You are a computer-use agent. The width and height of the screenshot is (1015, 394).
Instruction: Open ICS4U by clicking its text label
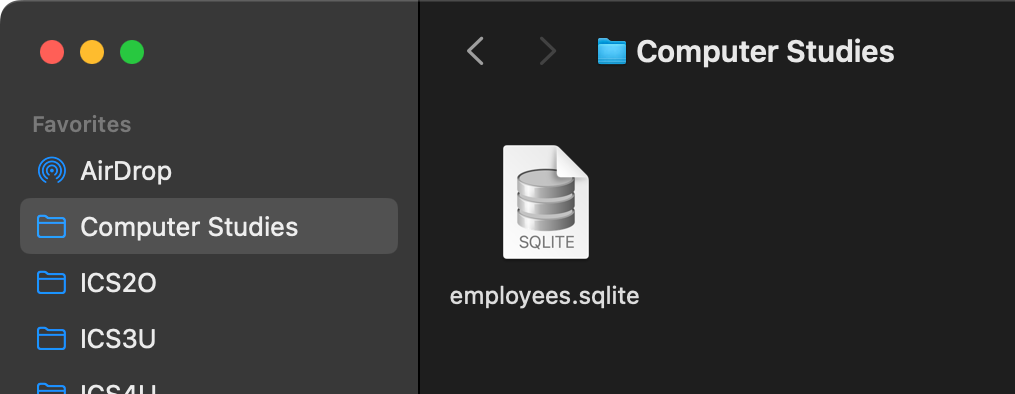point(118,388)
